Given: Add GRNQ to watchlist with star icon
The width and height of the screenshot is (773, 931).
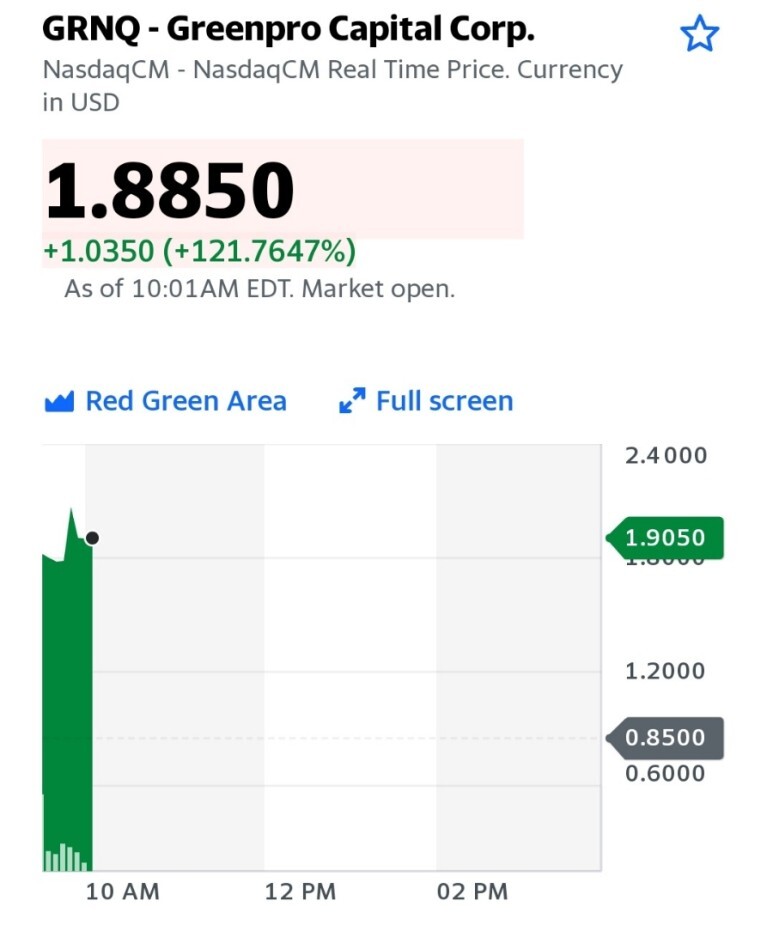Looking at the screenshot, I should click(699, 34).
